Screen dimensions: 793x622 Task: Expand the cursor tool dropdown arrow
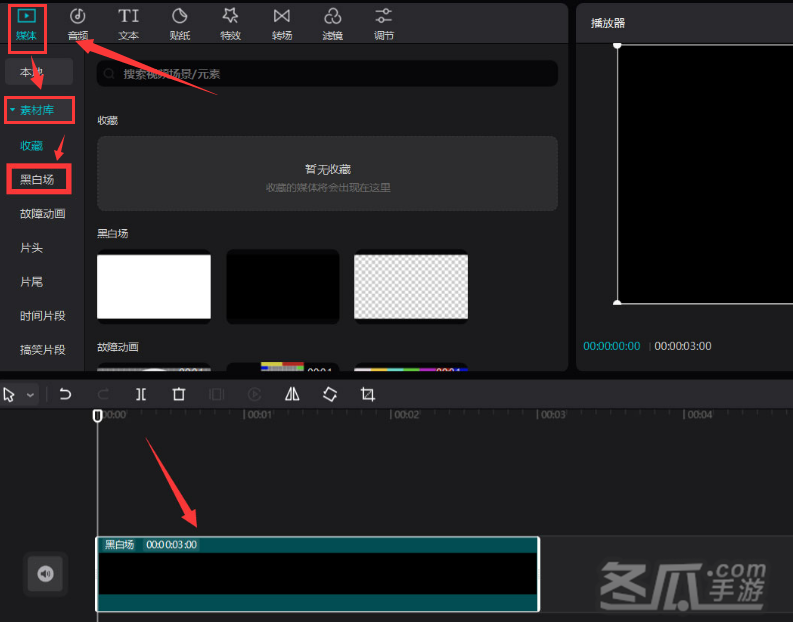tap(30, 395)
